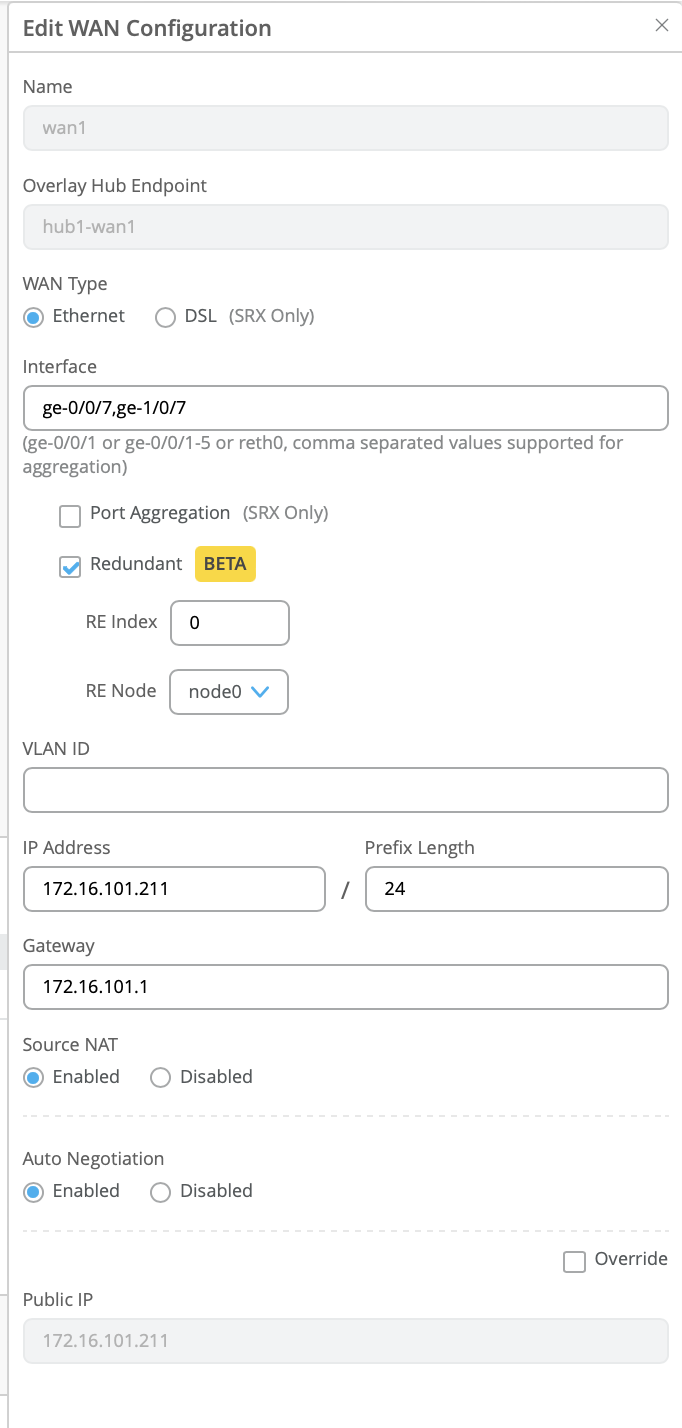Set Source NAT to Enabled

(34, 1078)
